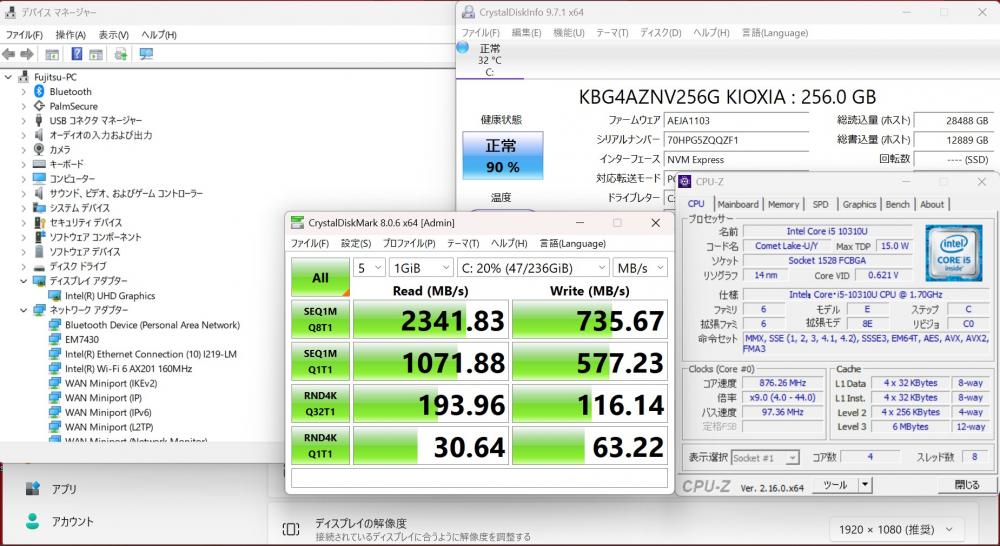The image size is (1000, 546).
Task: Click the blue Help icon in Device Manager toolbar
Action: 77,54
